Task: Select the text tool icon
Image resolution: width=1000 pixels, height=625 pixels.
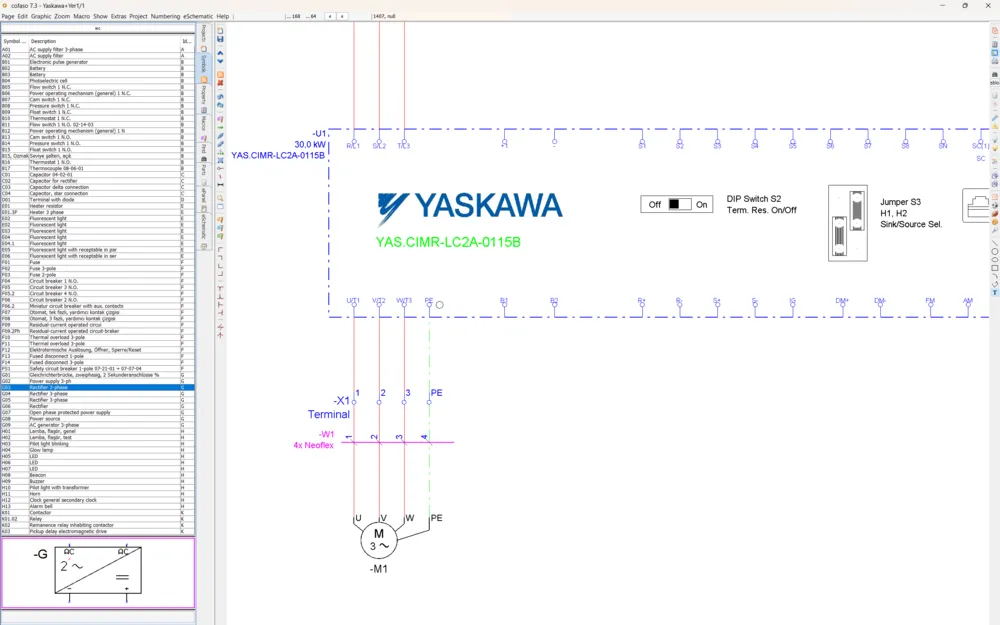Action: 994,293
